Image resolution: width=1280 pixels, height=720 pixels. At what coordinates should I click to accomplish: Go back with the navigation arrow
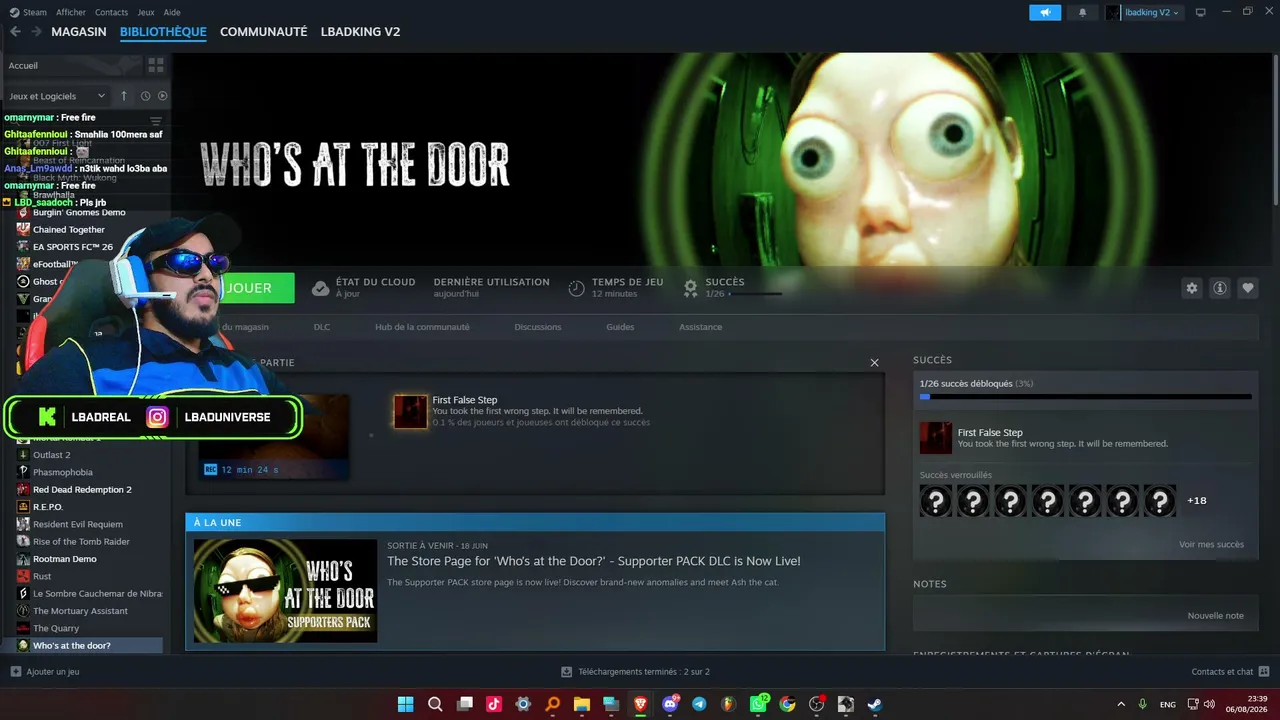(x=15, y=32)
